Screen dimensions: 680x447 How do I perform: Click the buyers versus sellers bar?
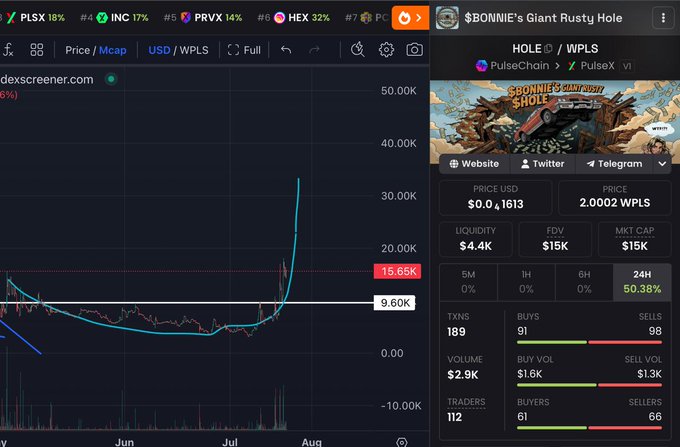click(589, 428)
